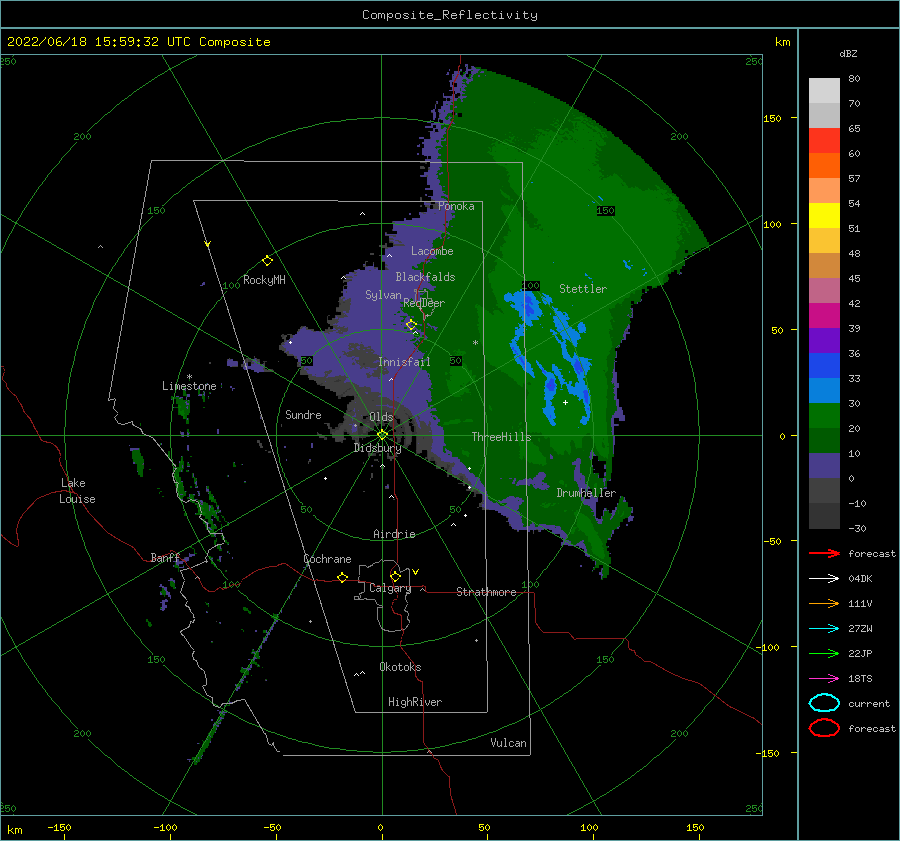Select the Airdrie label
The height and width of the screenshot is (841, 900).
(x=394, y=534)
